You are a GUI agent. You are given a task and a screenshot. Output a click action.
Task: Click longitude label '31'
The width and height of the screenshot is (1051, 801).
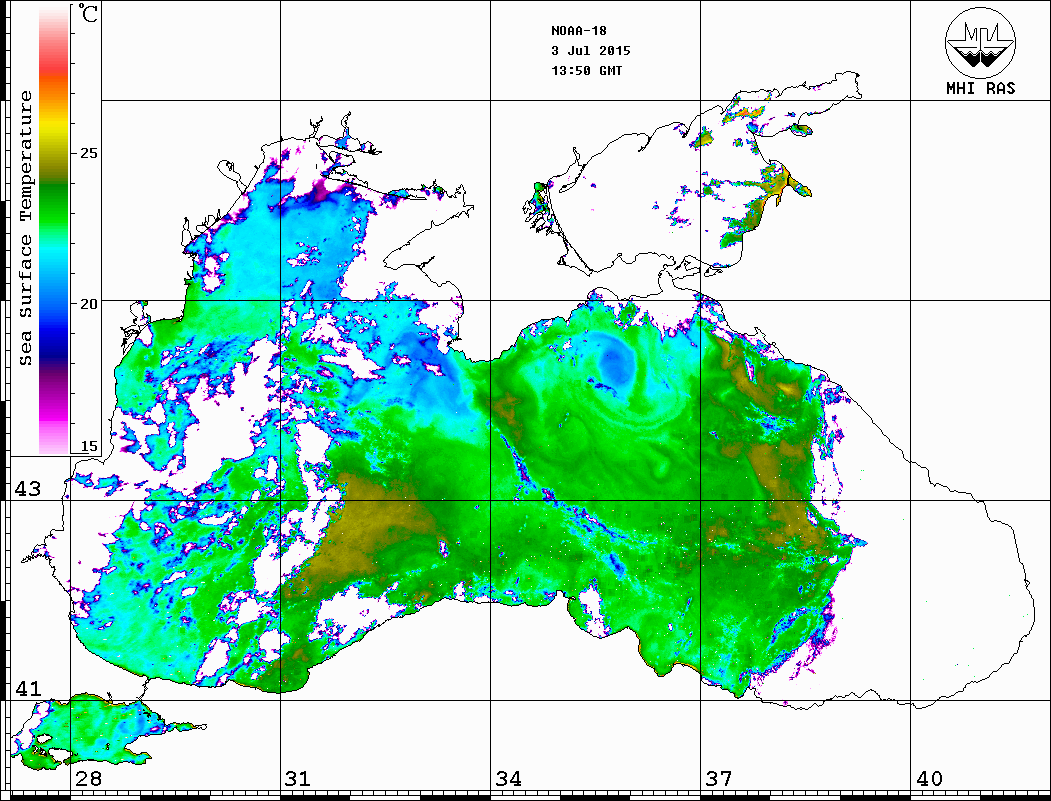tap(298, 779)
